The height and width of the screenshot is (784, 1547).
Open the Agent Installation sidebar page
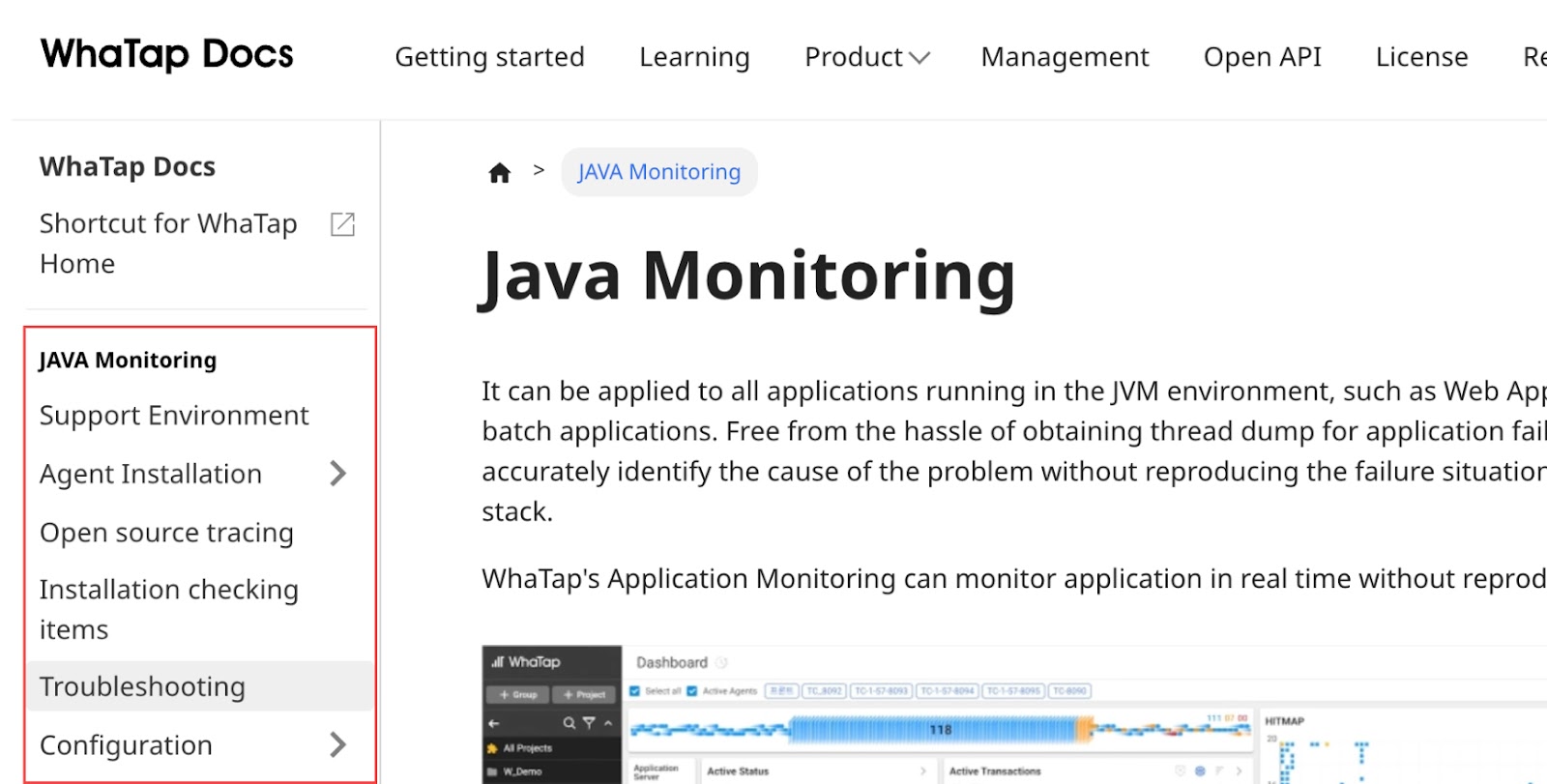tap(151, 474)
